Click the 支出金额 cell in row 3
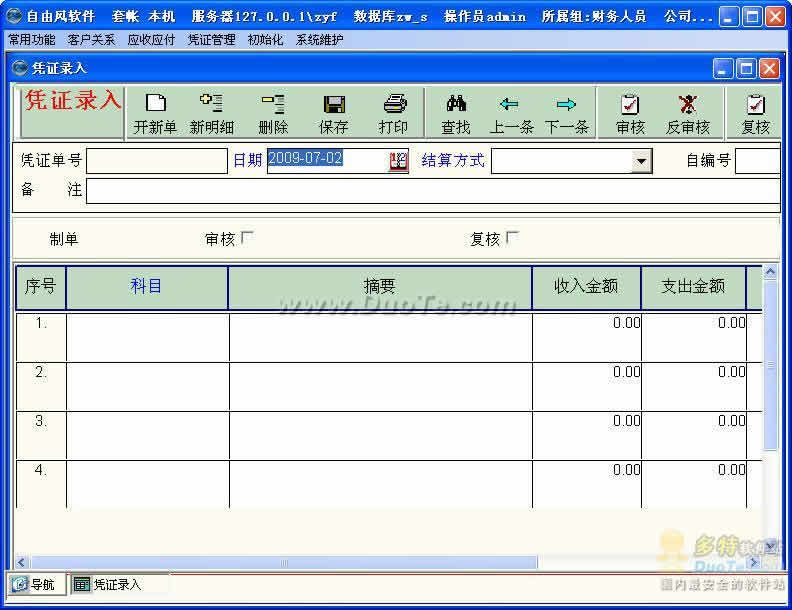The width and height of the screenshot is (792, 610). tap(694, 435)
